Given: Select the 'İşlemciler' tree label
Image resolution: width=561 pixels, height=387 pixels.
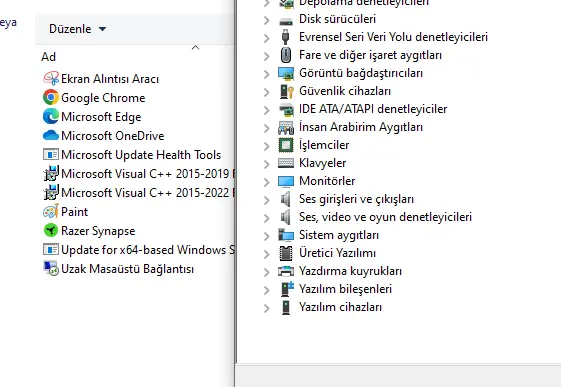Looking at the screenshot, I should tap(324, 145).
